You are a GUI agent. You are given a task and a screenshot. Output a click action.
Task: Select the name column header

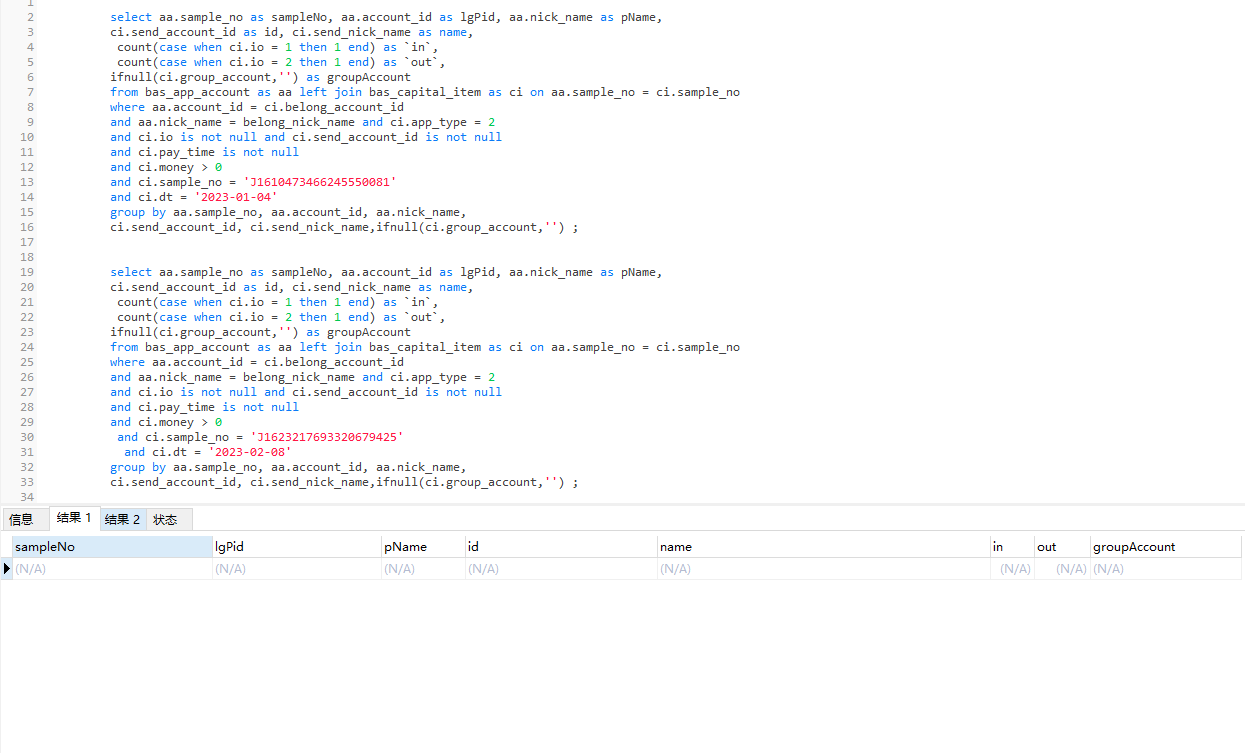822,547
